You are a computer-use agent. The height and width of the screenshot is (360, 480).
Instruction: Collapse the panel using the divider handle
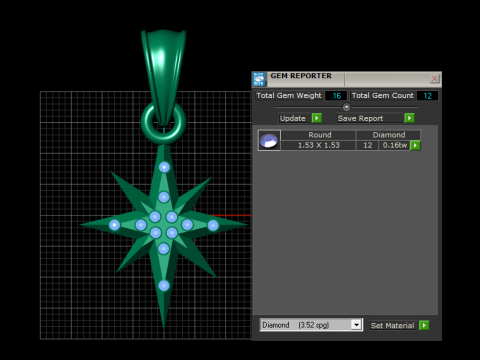(347, 107)
